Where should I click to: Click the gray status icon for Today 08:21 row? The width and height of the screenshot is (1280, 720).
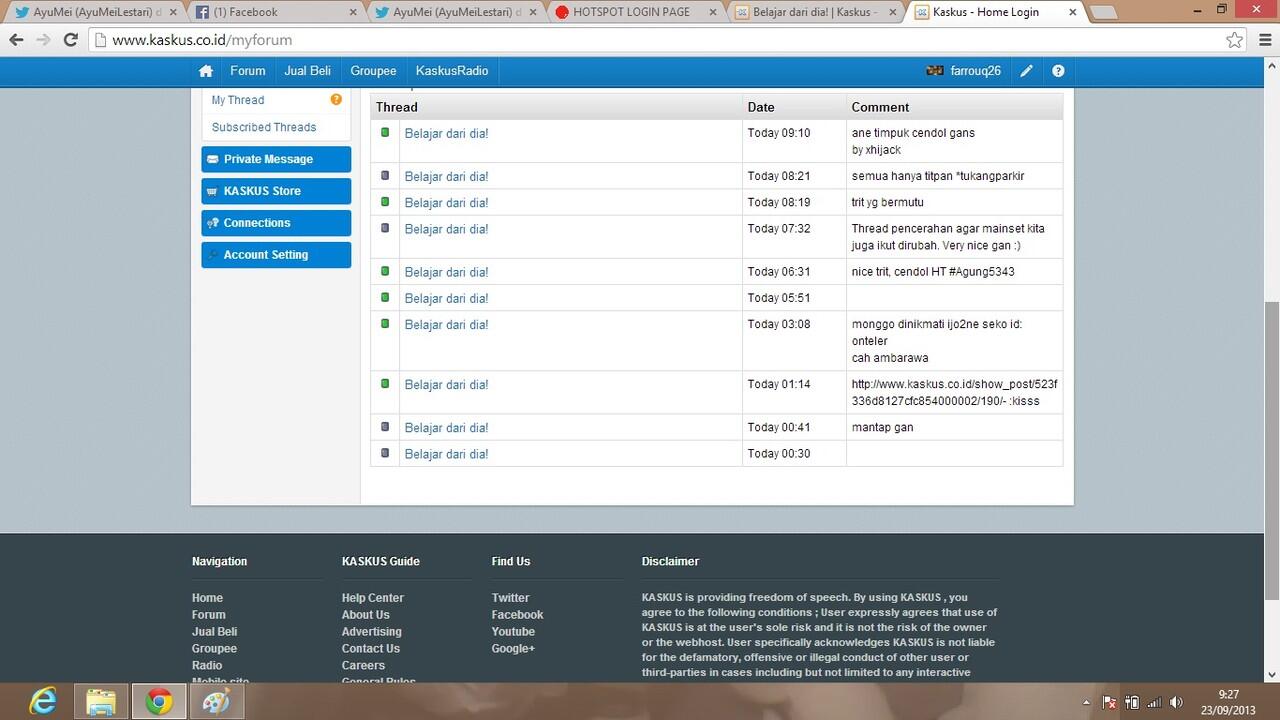[x=385, y=175]
